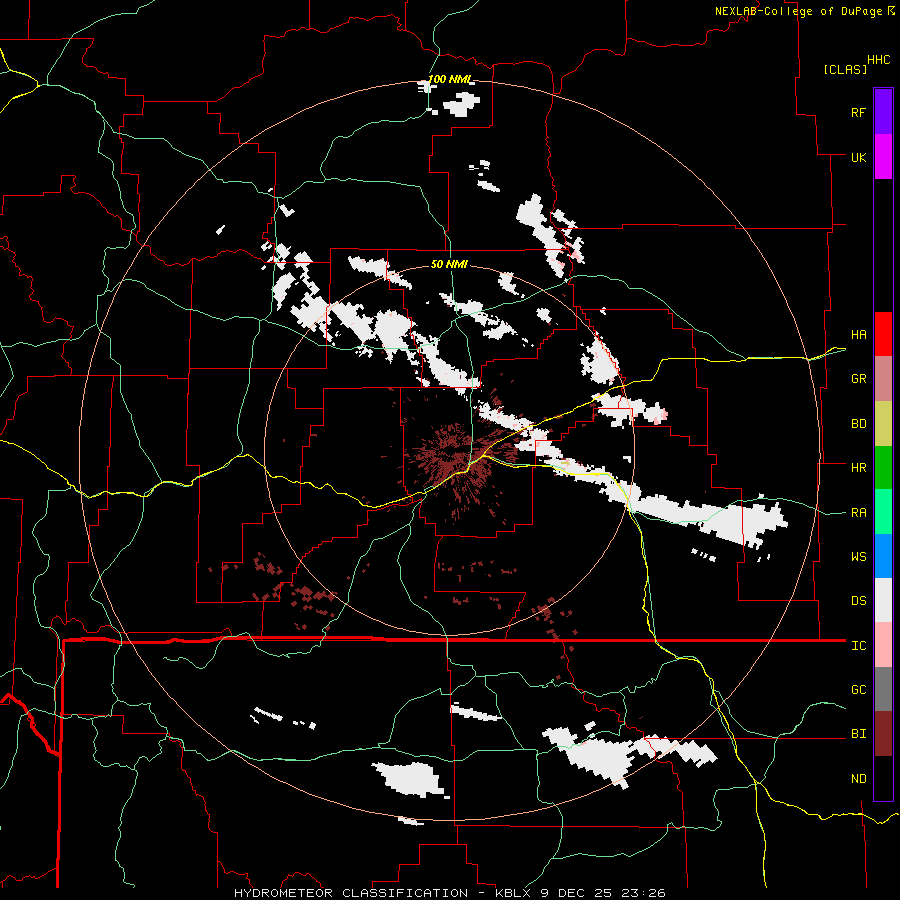The width and height of the screenshot is (900, 900).
Task: Click the "[CLAS]" units label
Action: [845, 69]
